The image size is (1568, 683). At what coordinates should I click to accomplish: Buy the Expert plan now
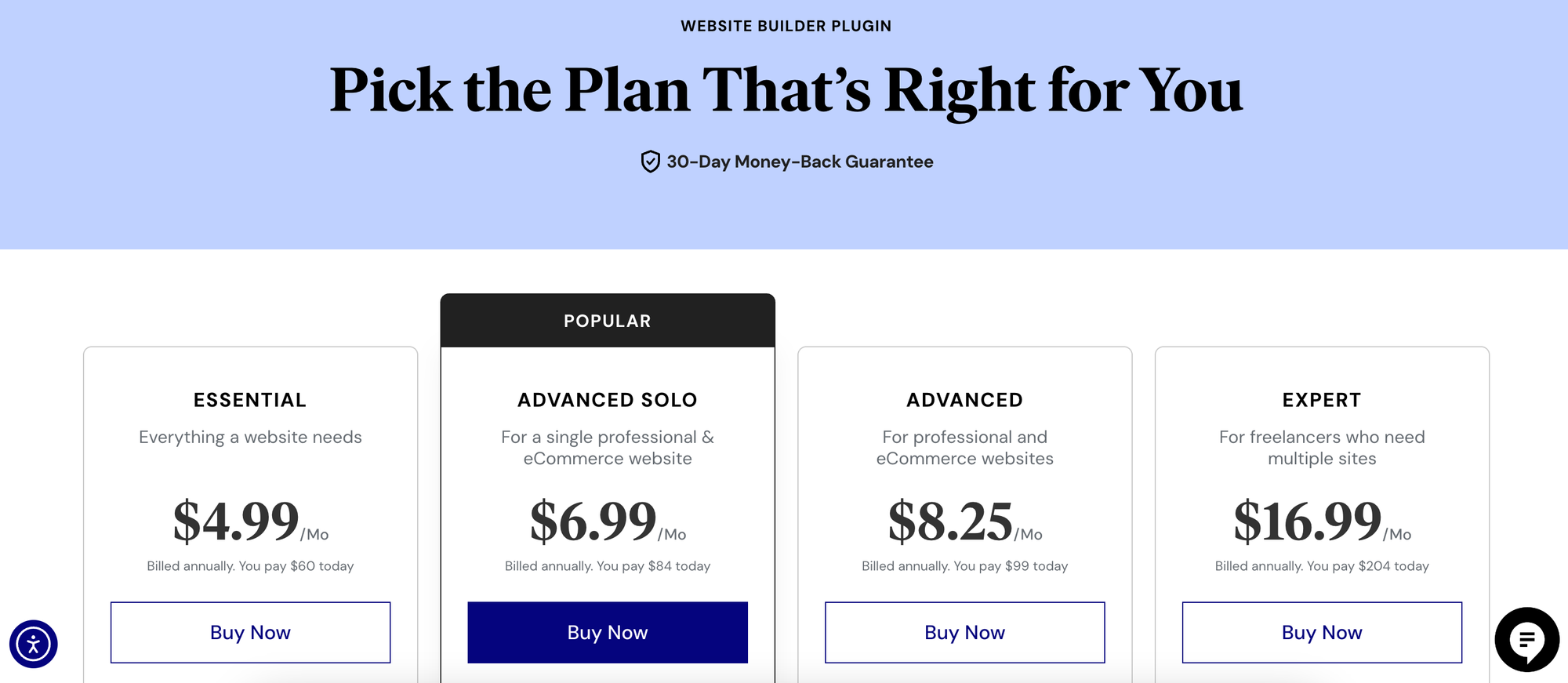(x=1322, y=632)
